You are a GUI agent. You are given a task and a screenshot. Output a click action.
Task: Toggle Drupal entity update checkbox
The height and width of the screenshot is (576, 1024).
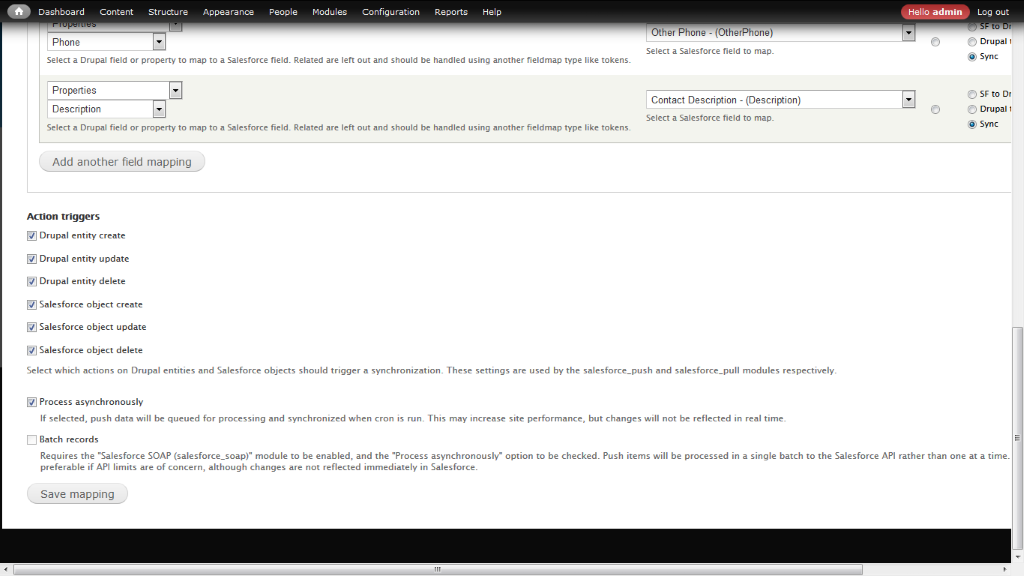pyautogui.click(x=31, y=259)
